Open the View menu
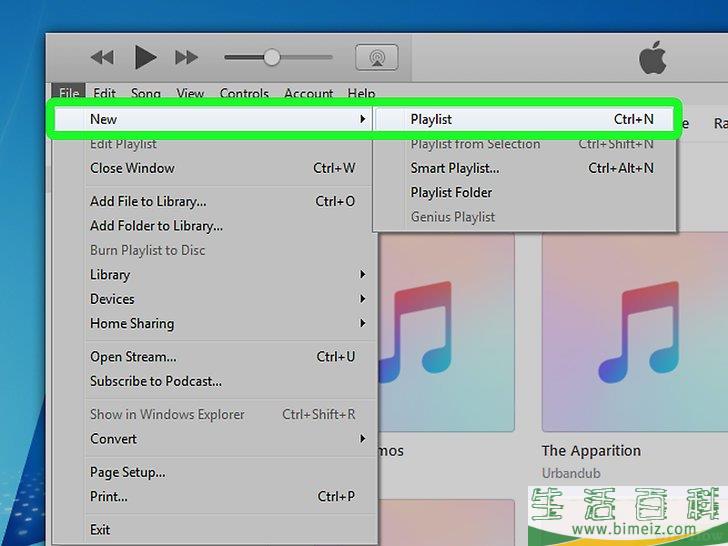The image size is (728, 546). coord(190,93)
